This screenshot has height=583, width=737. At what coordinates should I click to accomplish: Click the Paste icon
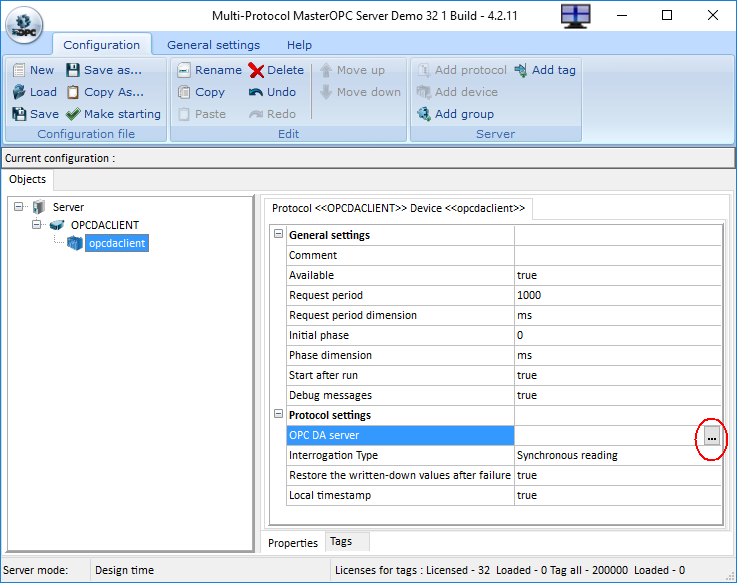click(184, 114)
